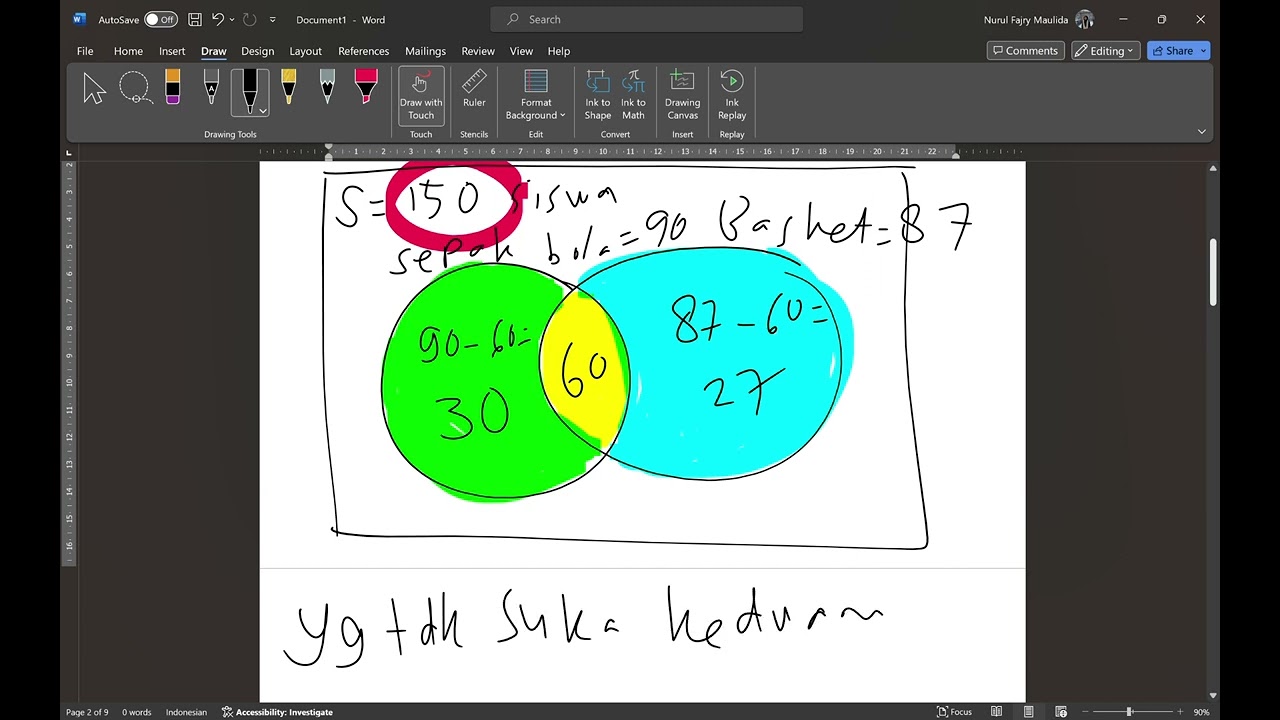This screenshot has height=720, width=1280.
Task: Open the black pen options arrow
Action: coord(262,111)
